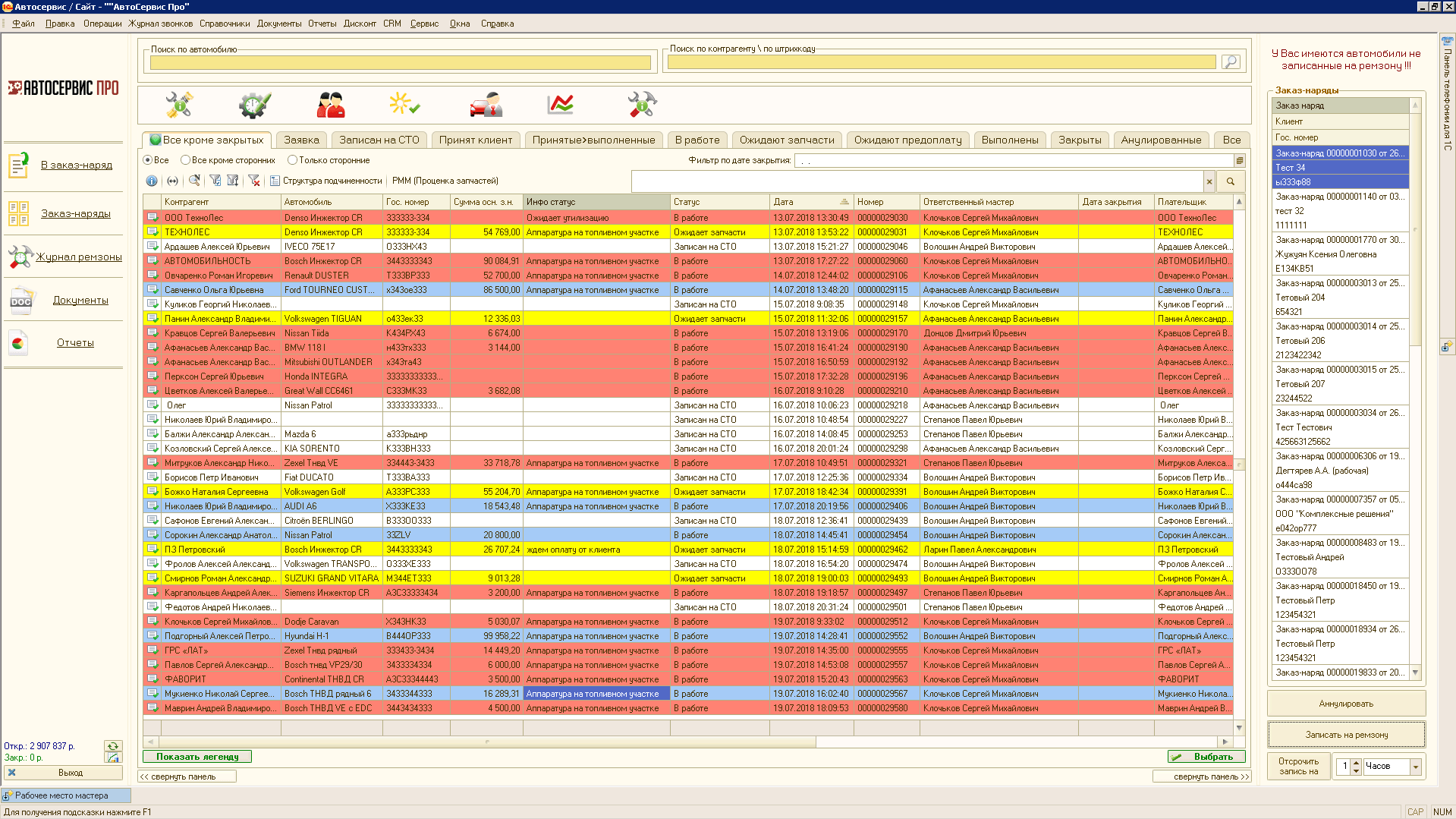Click the refresh icon next to open totals
This screenshot has height=819, width=1456.
112,746
